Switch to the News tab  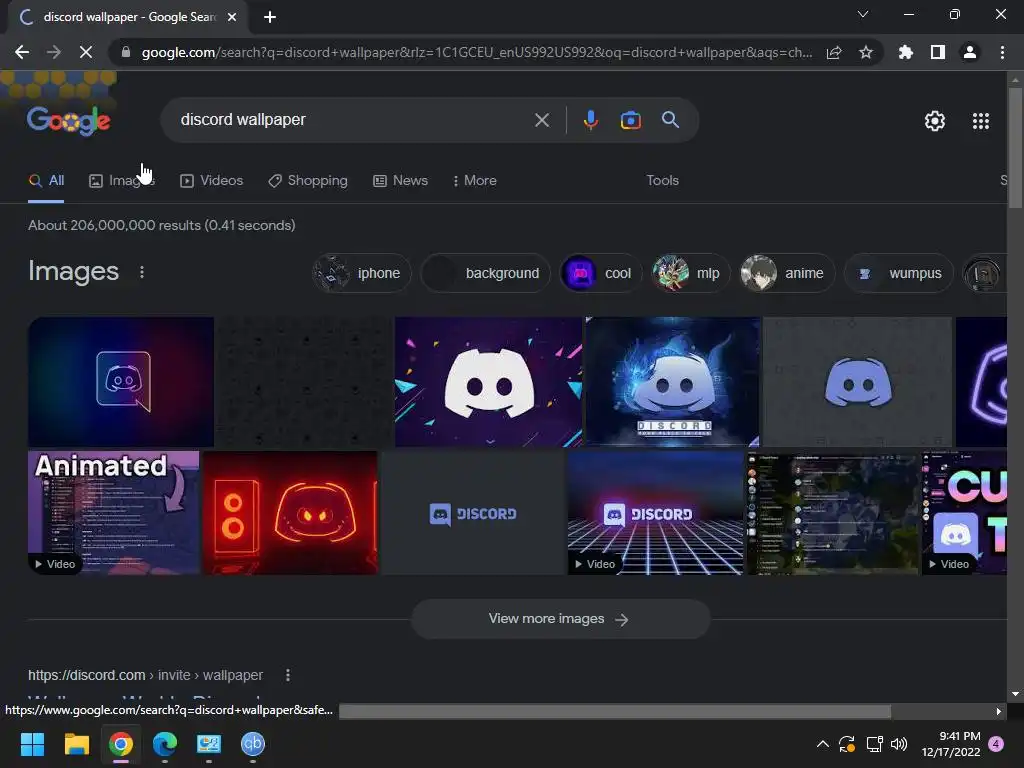click(x=400, y=181)
